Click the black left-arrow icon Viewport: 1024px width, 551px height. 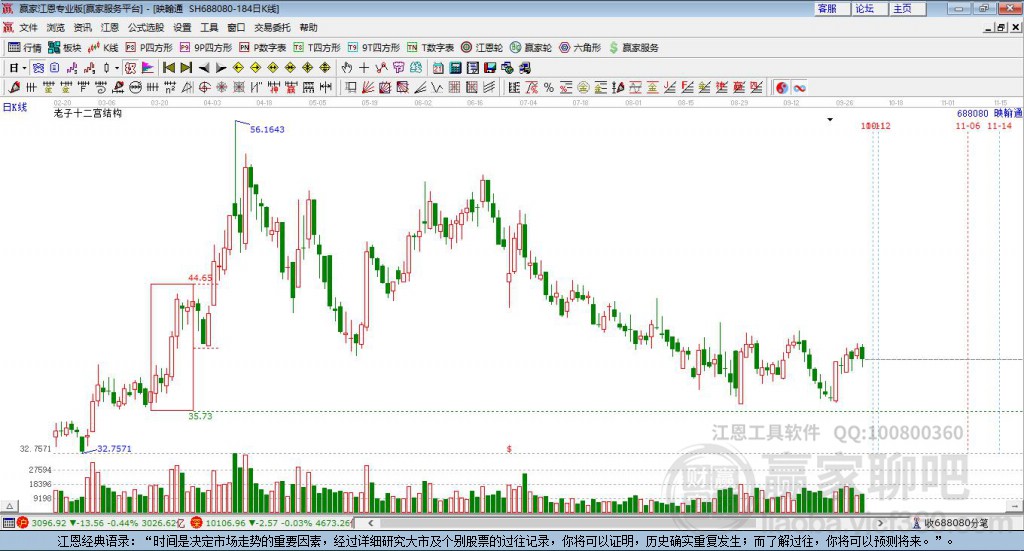click(204, 68)
